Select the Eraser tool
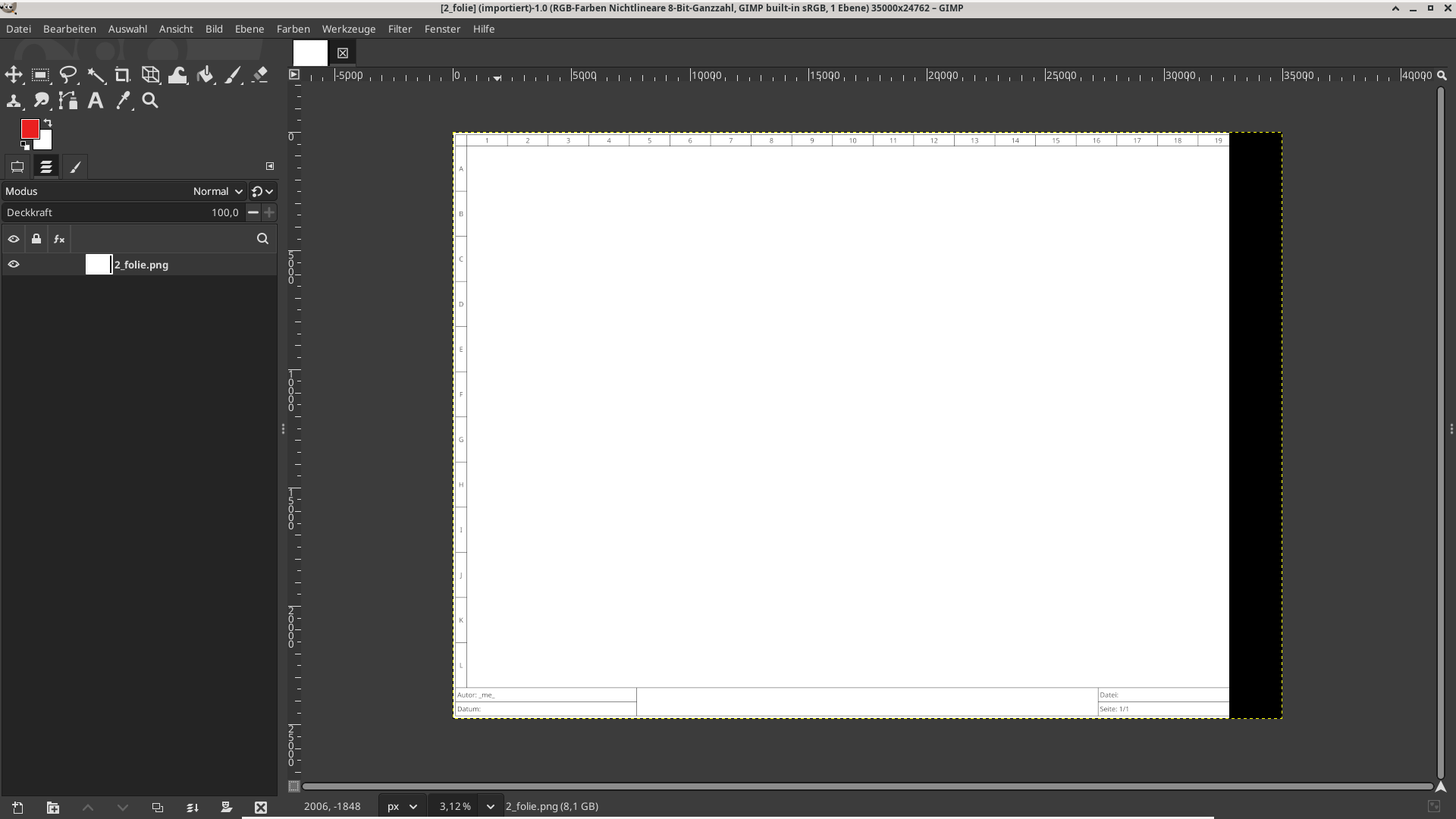Viewport: 1456px width, 819px height. tap(260, 75)
